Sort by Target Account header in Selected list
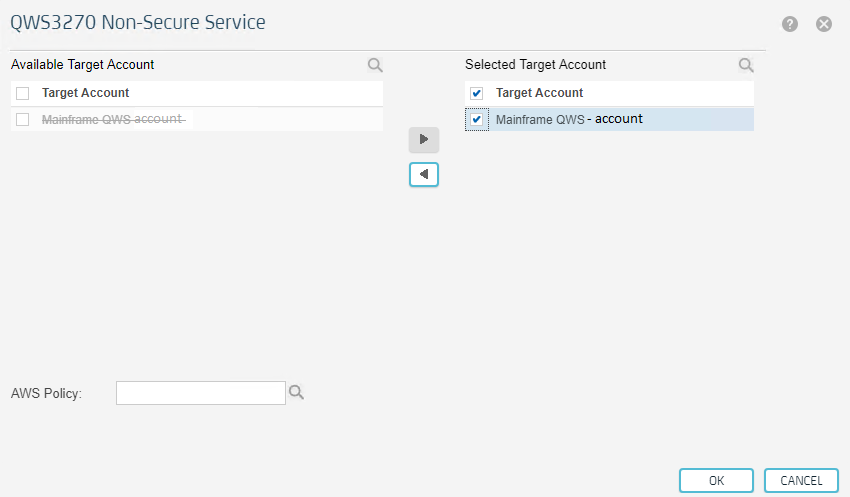The height and width of the screenshot is (497, 850). 539,93
